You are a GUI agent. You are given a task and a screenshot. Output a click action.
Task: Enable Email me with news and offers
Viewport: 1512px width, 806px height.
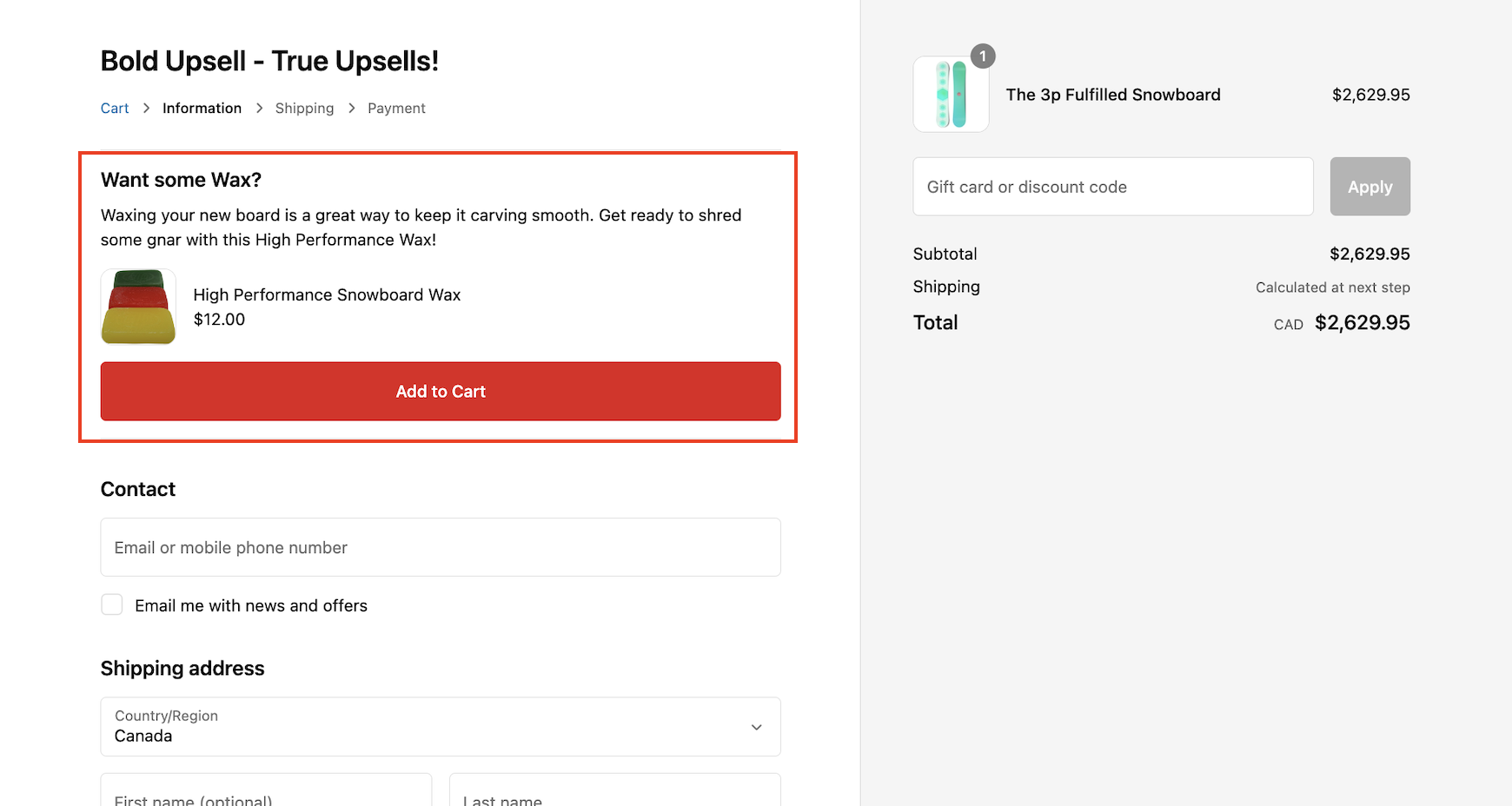point(112,604)
